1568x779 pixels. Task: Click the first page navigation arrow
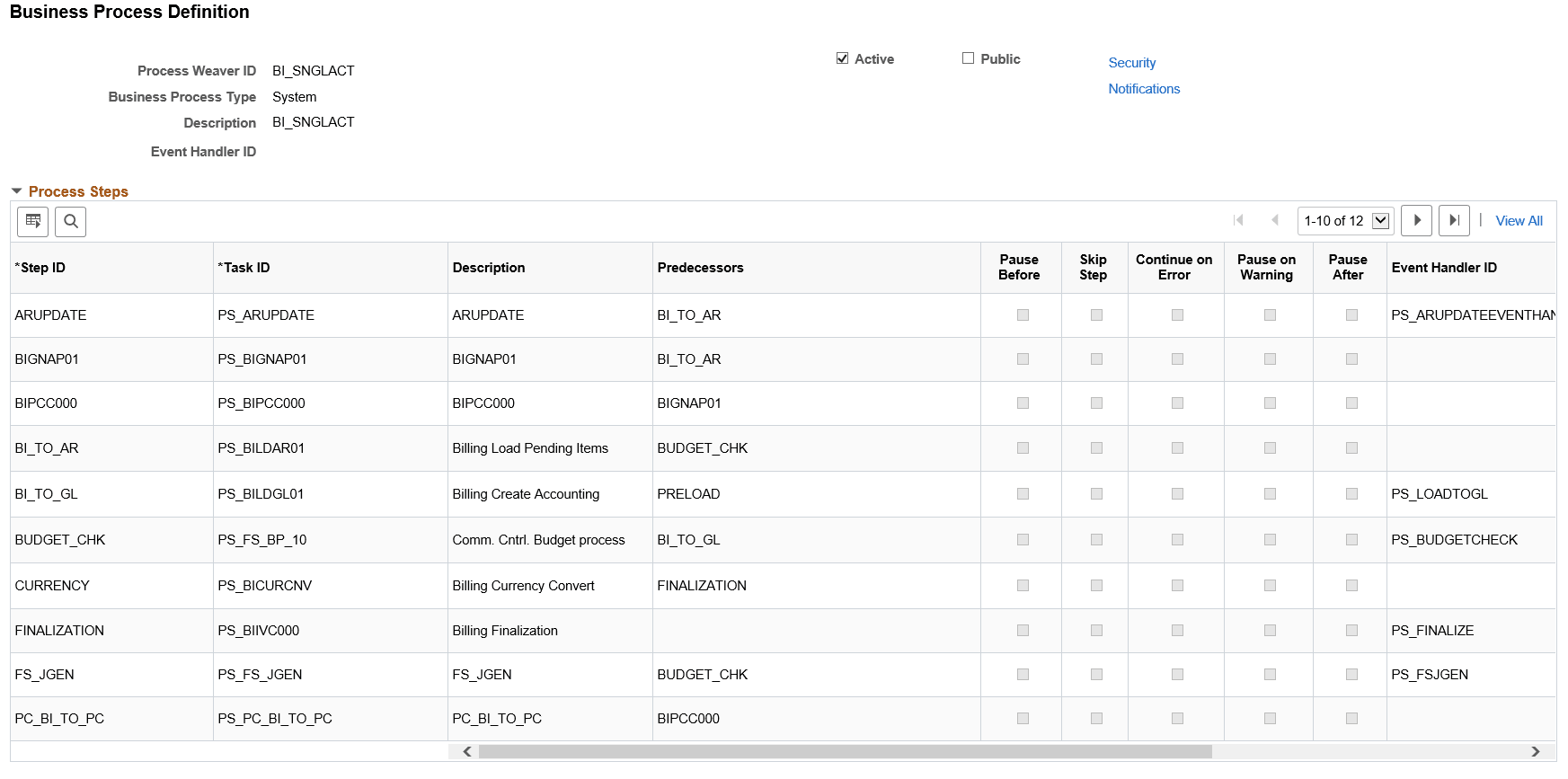pyautogui.click(x=1238, y=220)
